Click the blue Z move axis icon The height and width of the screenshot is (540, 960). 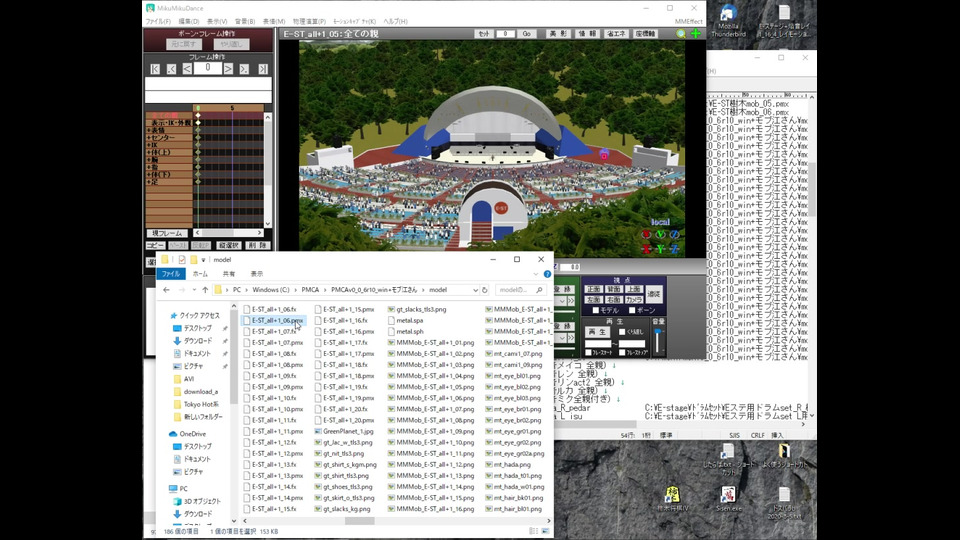pyautogui.click(x=674, y=249)
